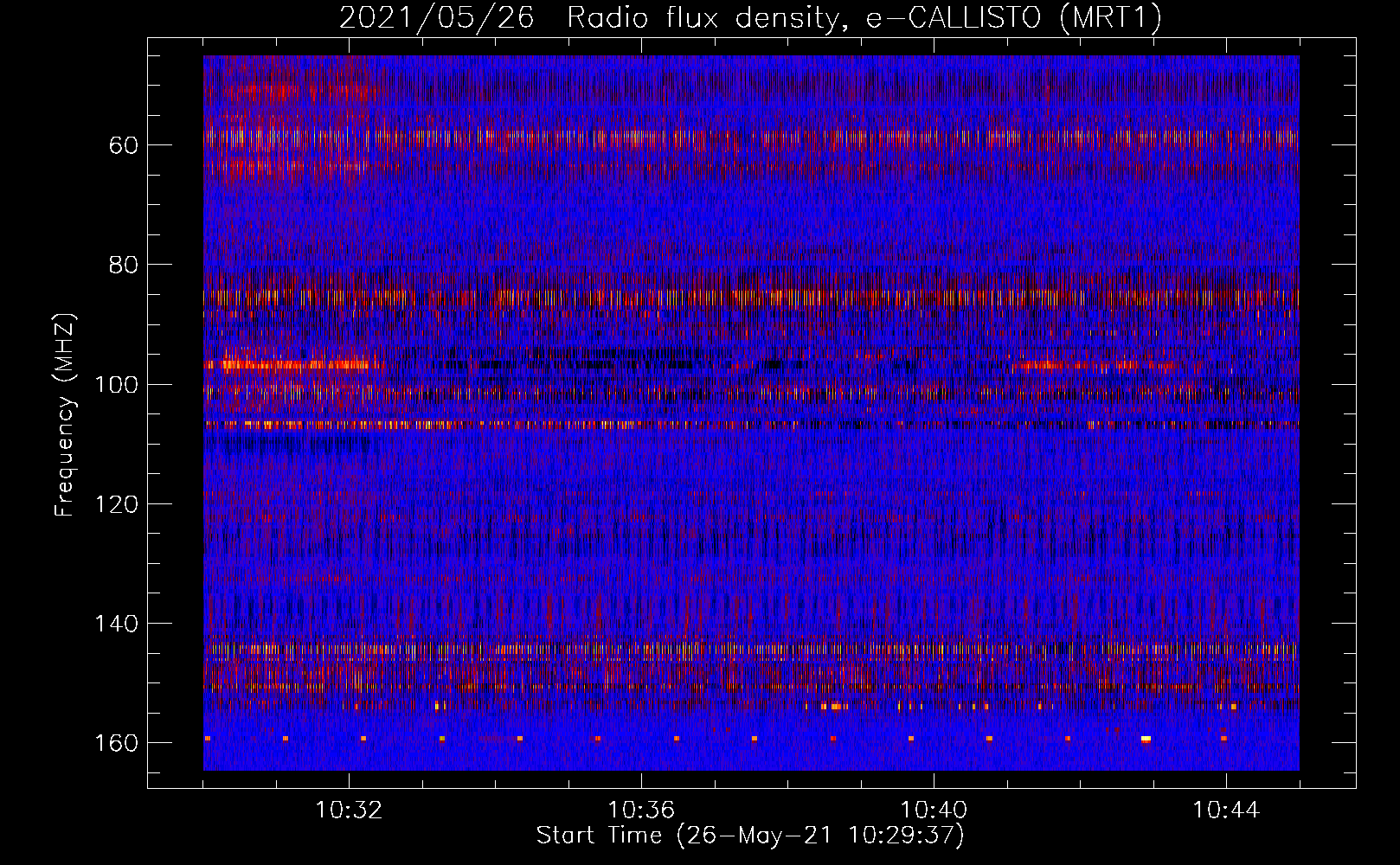
Task: Click the 'Start Time (26-May-21 10:29:37)' label
Action: click(x=750, y=836)
